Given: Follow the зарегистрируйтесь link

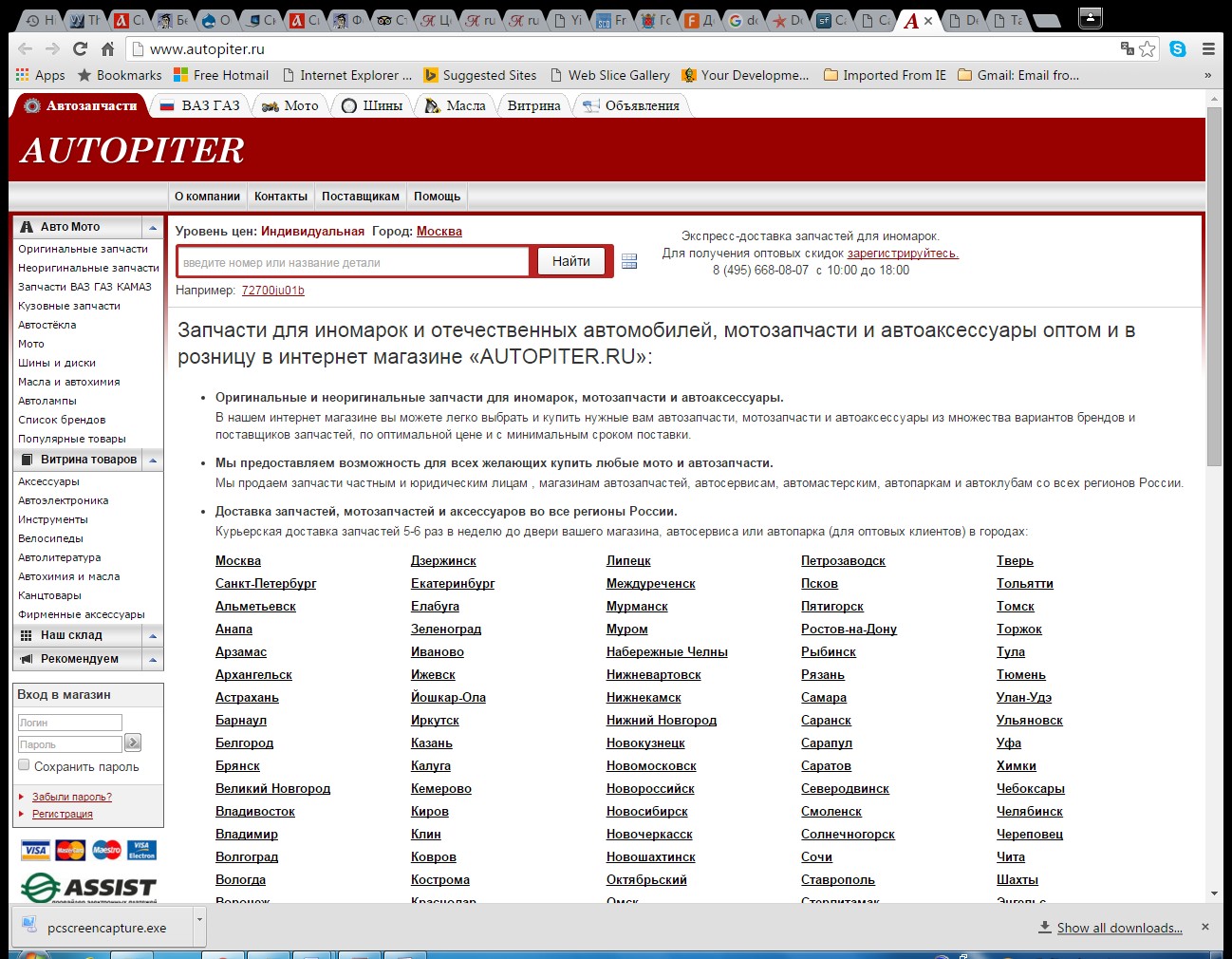Looking at the screenshot, I should pyautogui.click(x=903, y=254).
